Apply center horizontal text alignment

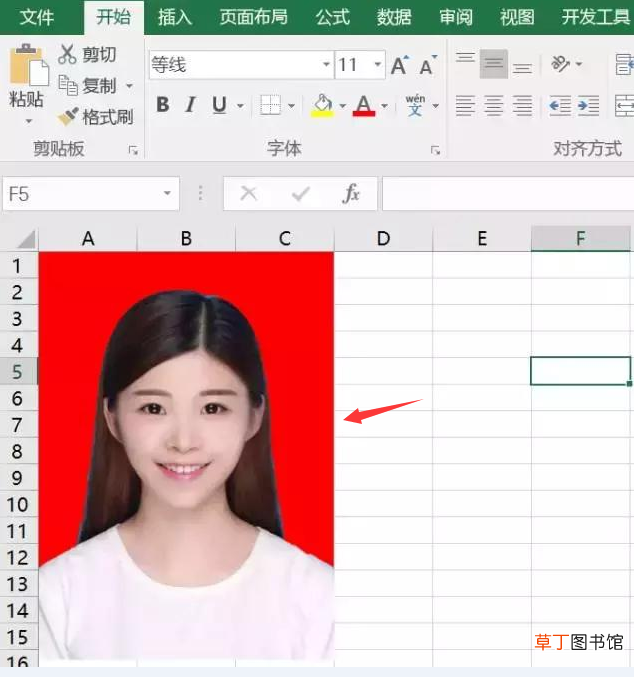coord(494,106)
